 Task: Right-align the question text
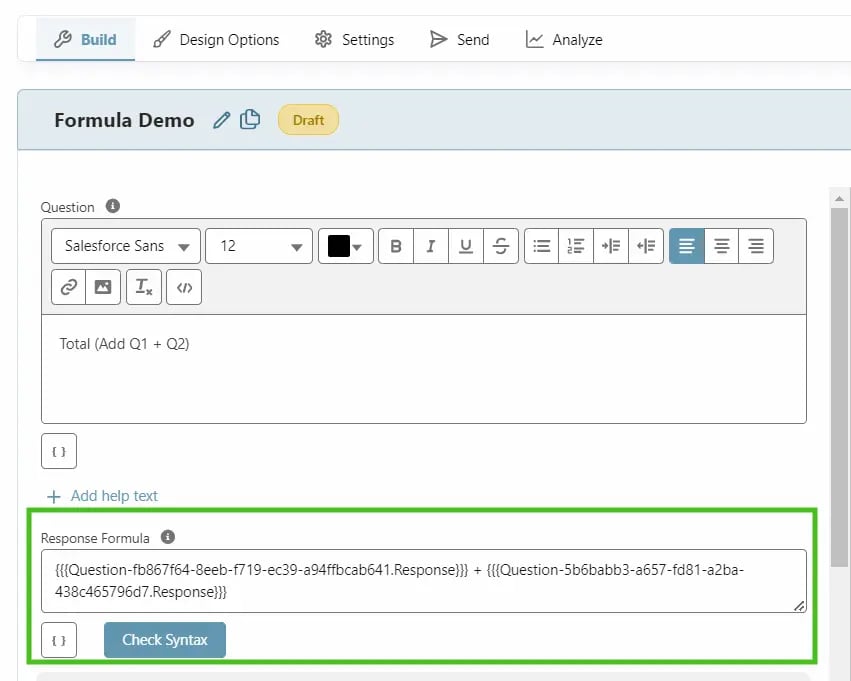tap(756, 246)
